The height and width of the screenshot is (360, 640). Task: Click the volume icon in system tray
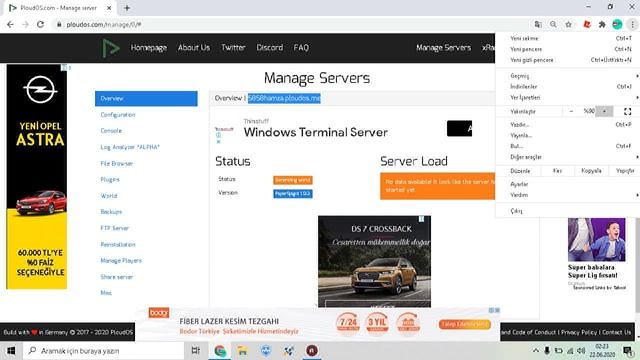pyautogui.click(x=581, y=351)
